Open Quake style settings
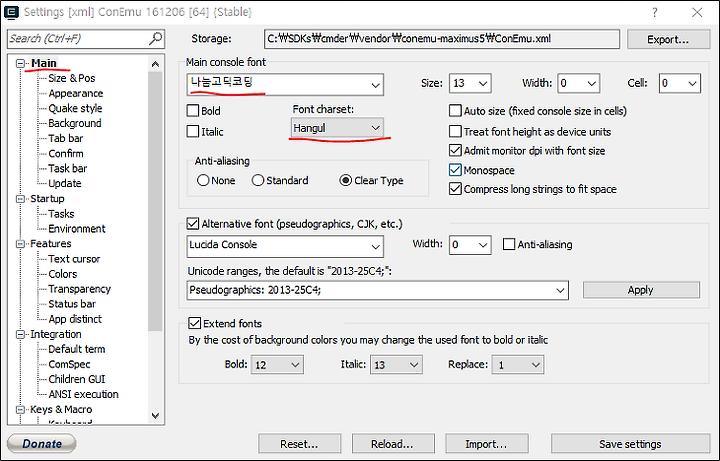The width and height of the screenshot is (720, 461). point(75,108)
